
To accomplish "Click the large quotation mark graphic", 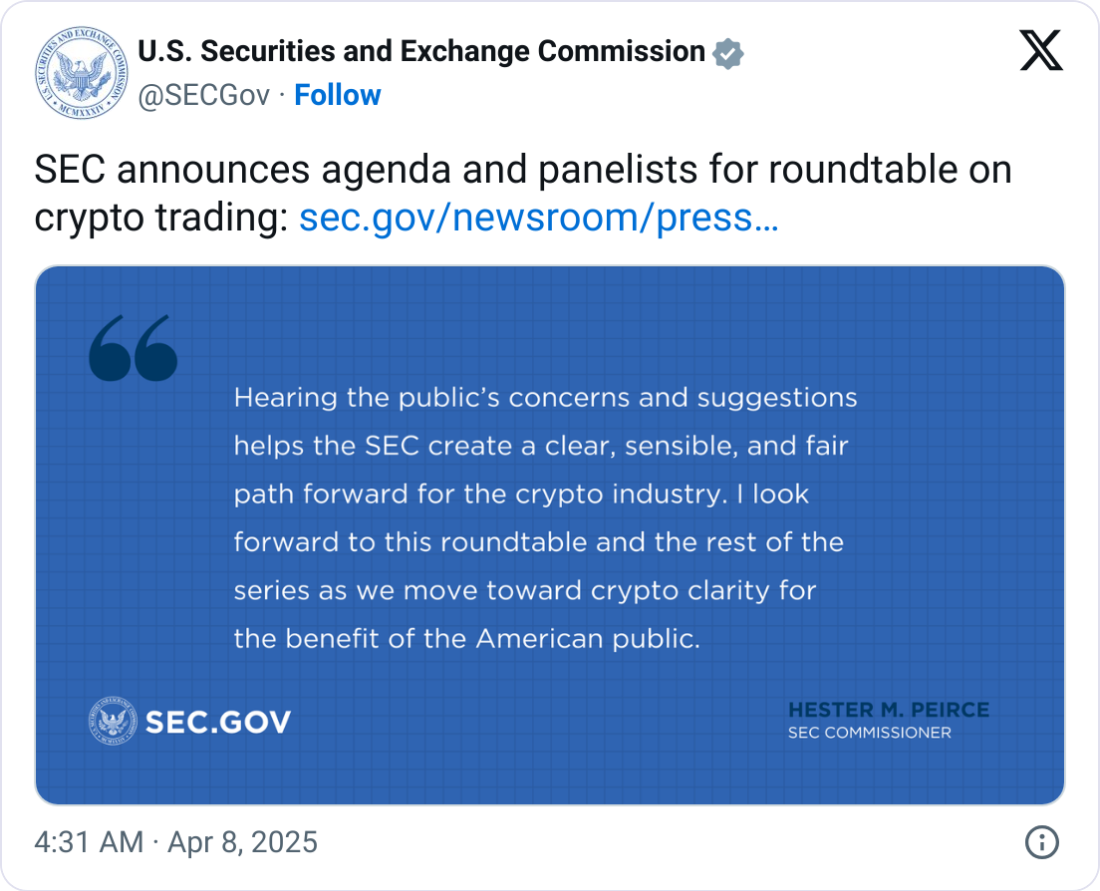I will [x=133, y=348].
